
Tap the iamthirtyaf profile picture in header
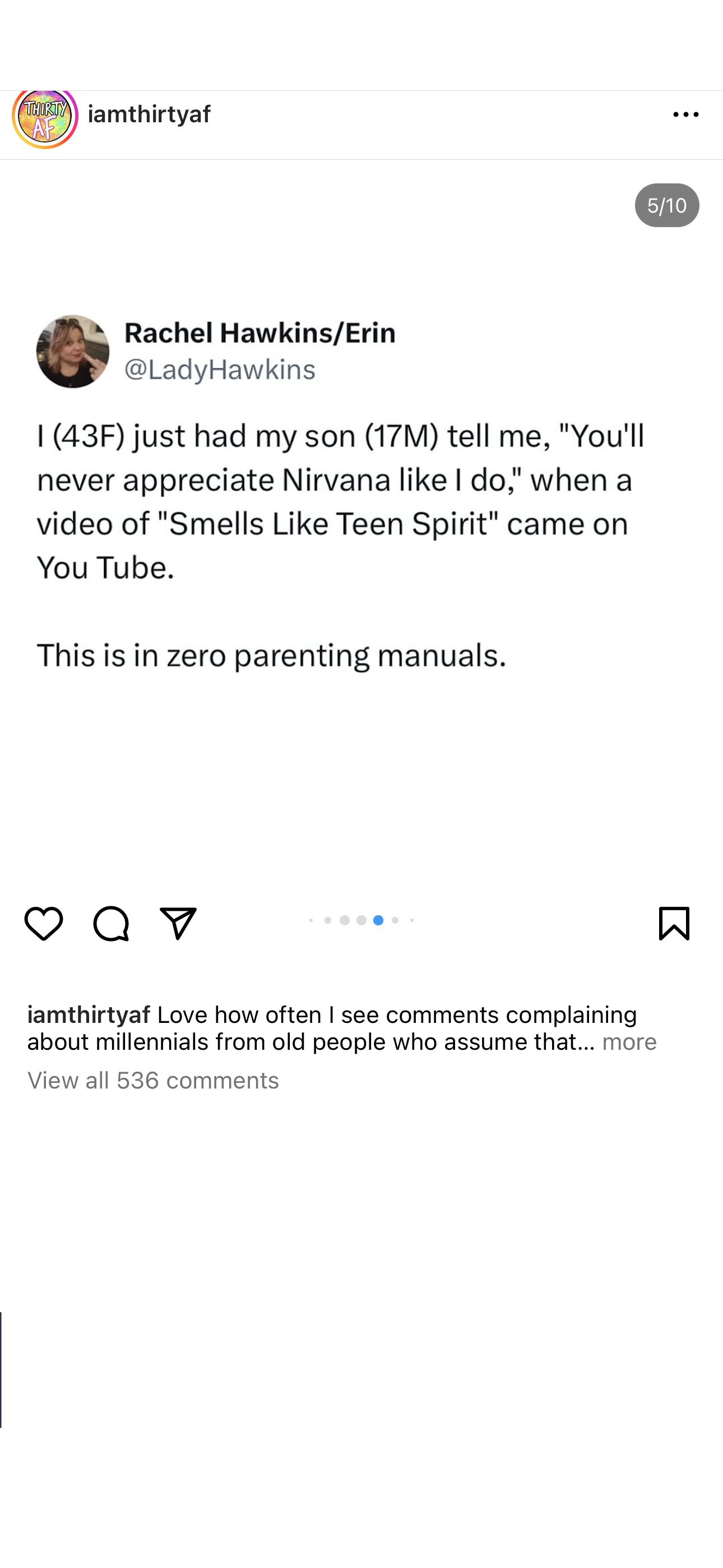(x=45, y=117)
